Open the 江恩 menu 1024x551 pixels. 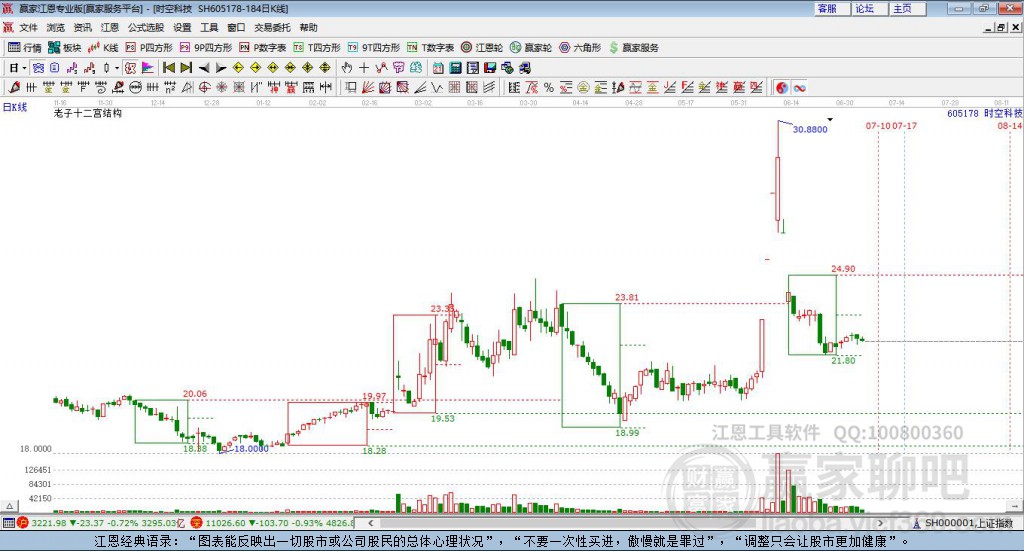(110, 27)
